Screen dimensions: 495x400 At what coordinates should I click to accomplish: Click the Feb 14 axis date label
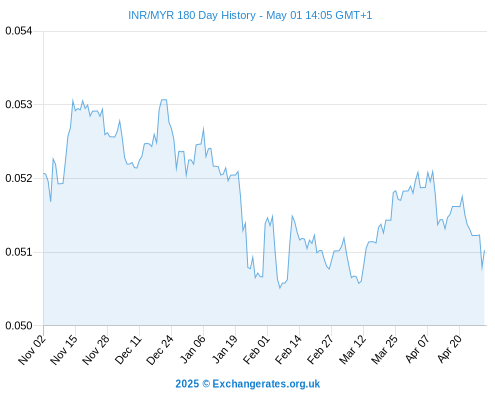coord(288,350)
